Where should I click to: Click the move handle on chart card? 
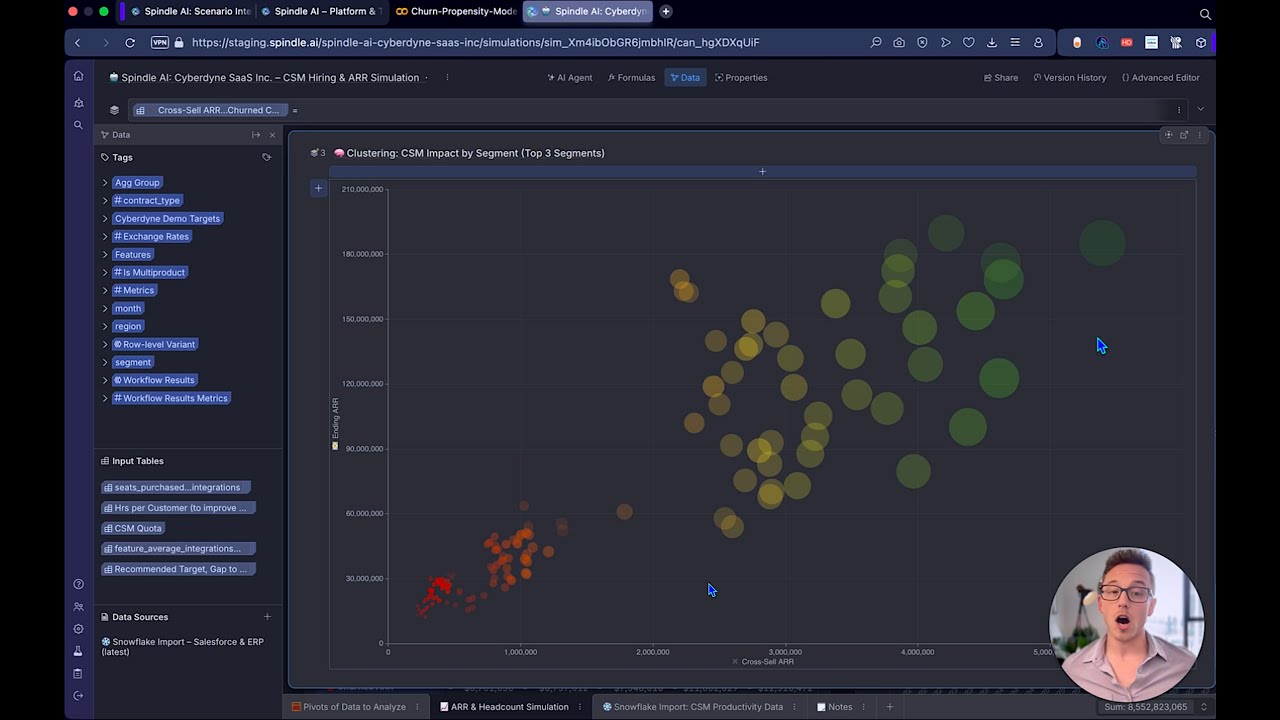point(1168,135)
